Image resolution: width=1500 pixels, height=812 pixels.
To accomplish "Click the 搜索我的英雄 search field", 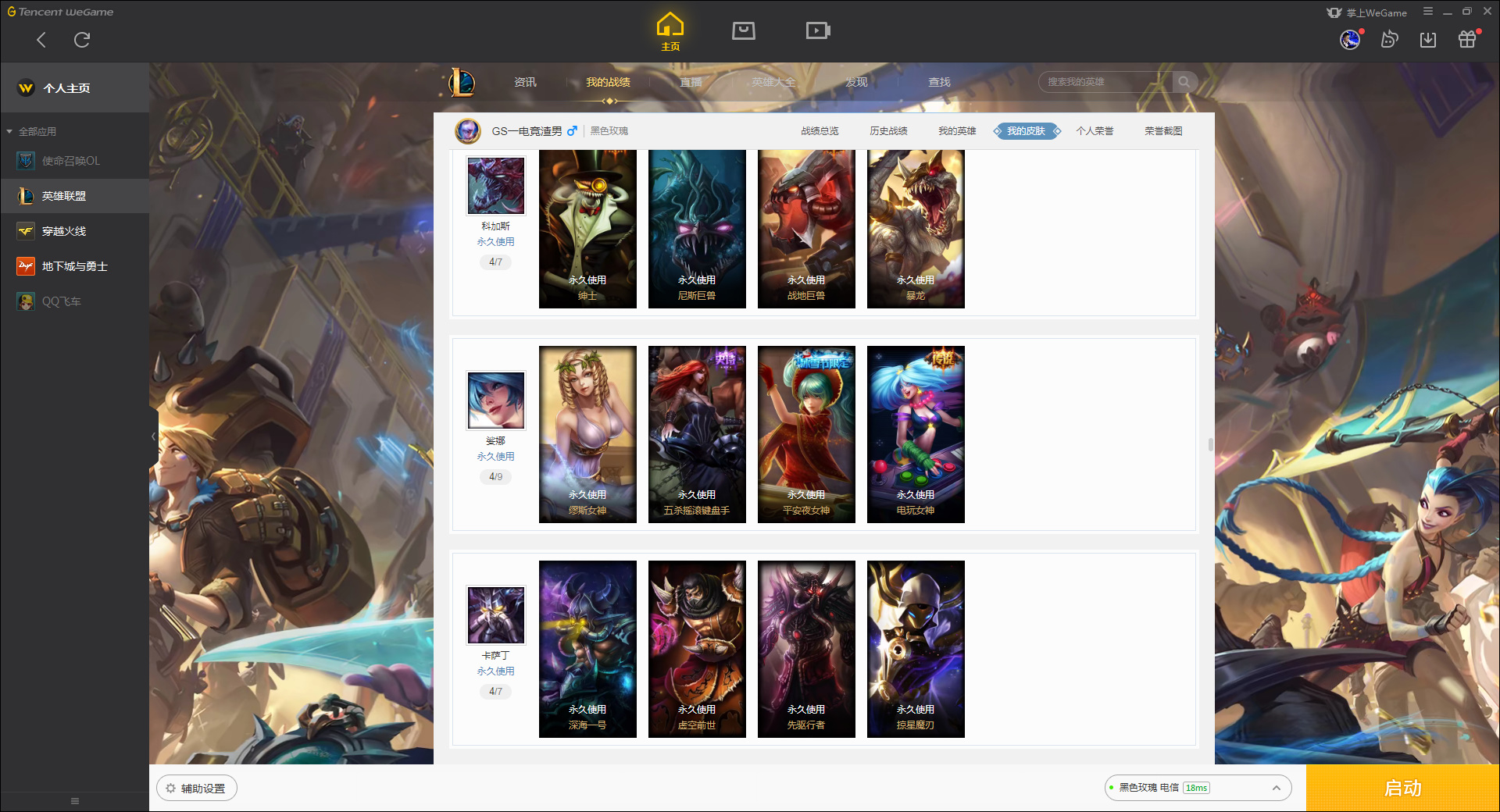I will [x=1105, y=82].
